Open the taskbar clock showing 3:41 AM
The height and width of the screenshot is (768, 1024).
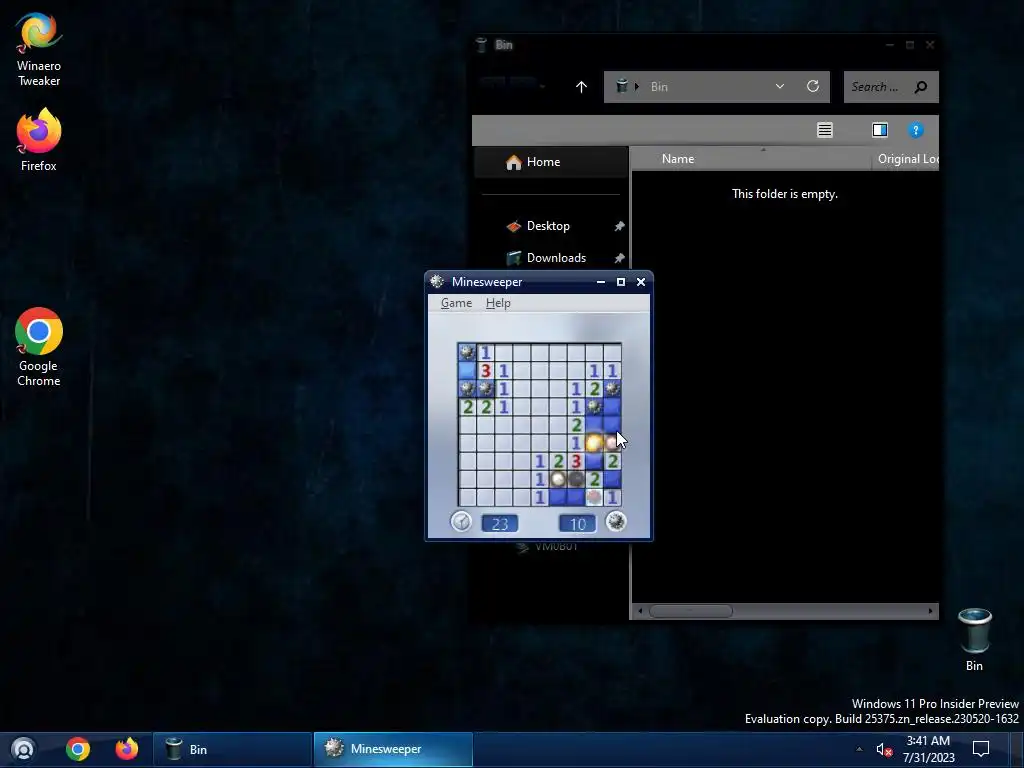click(x=928, y=749)
